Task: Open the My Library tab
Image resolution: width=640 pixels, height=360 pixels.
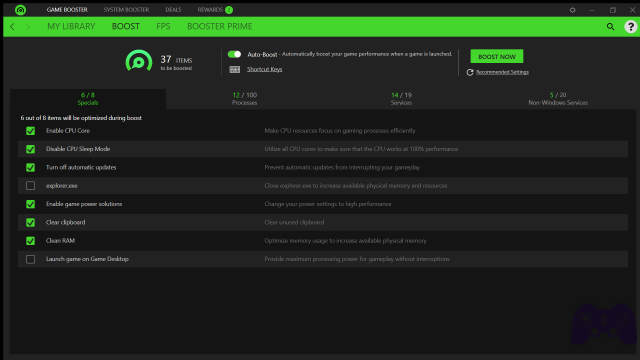Action: [x=71, y=27]
